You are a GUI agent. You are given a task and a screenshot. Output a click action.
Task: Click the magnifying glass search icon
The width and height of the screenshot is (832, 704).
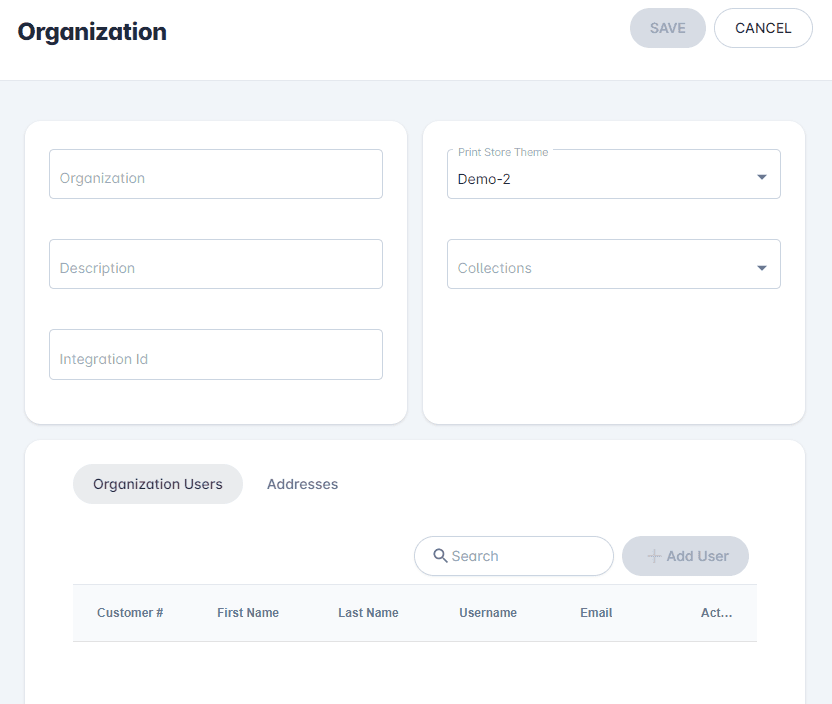coord(440,556)
